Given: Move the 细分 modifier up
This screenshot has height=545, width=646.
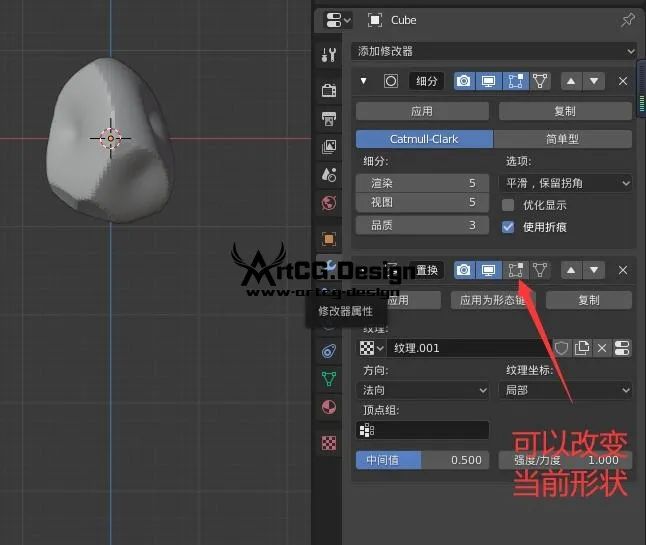Looking at the screenshot, I should click(x=571, y=81).
